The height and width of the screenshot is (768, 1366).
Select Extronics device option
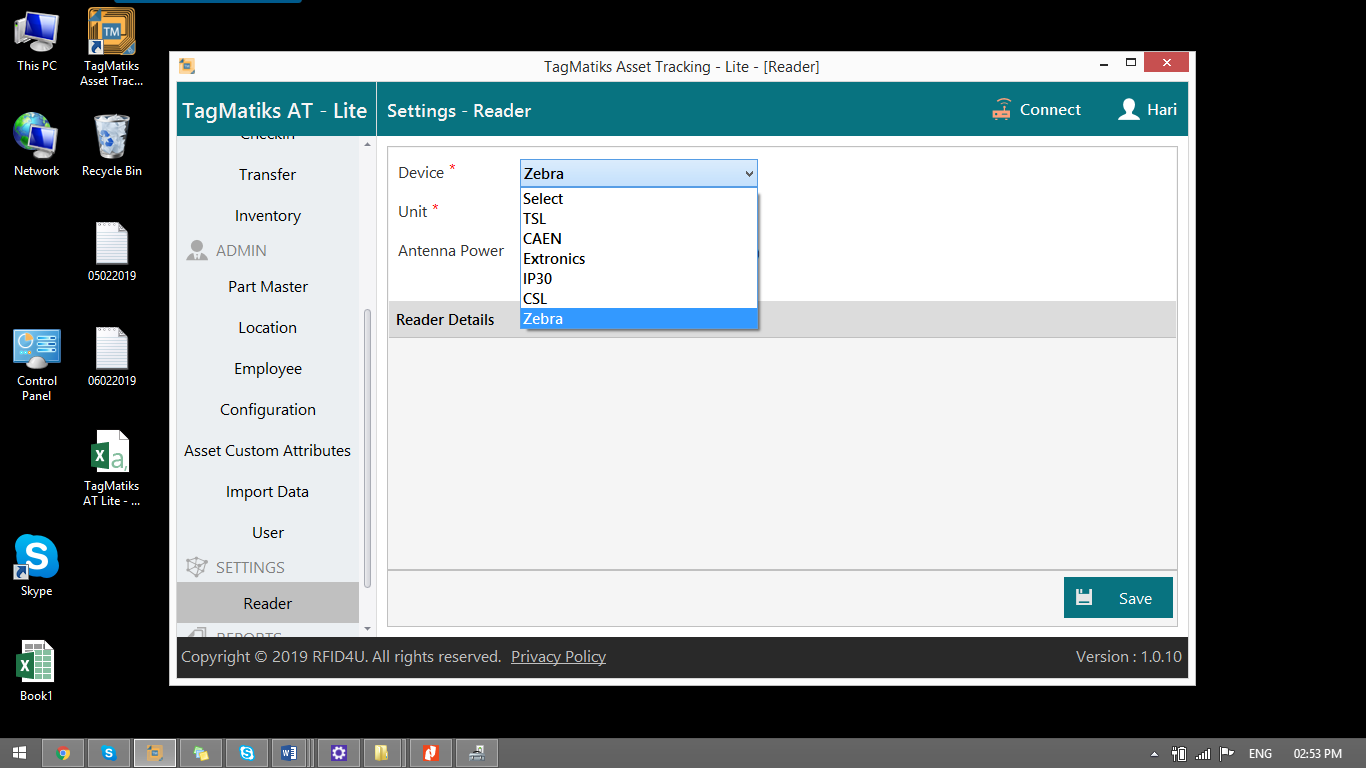pyautogui.click(x=554, y=259)
